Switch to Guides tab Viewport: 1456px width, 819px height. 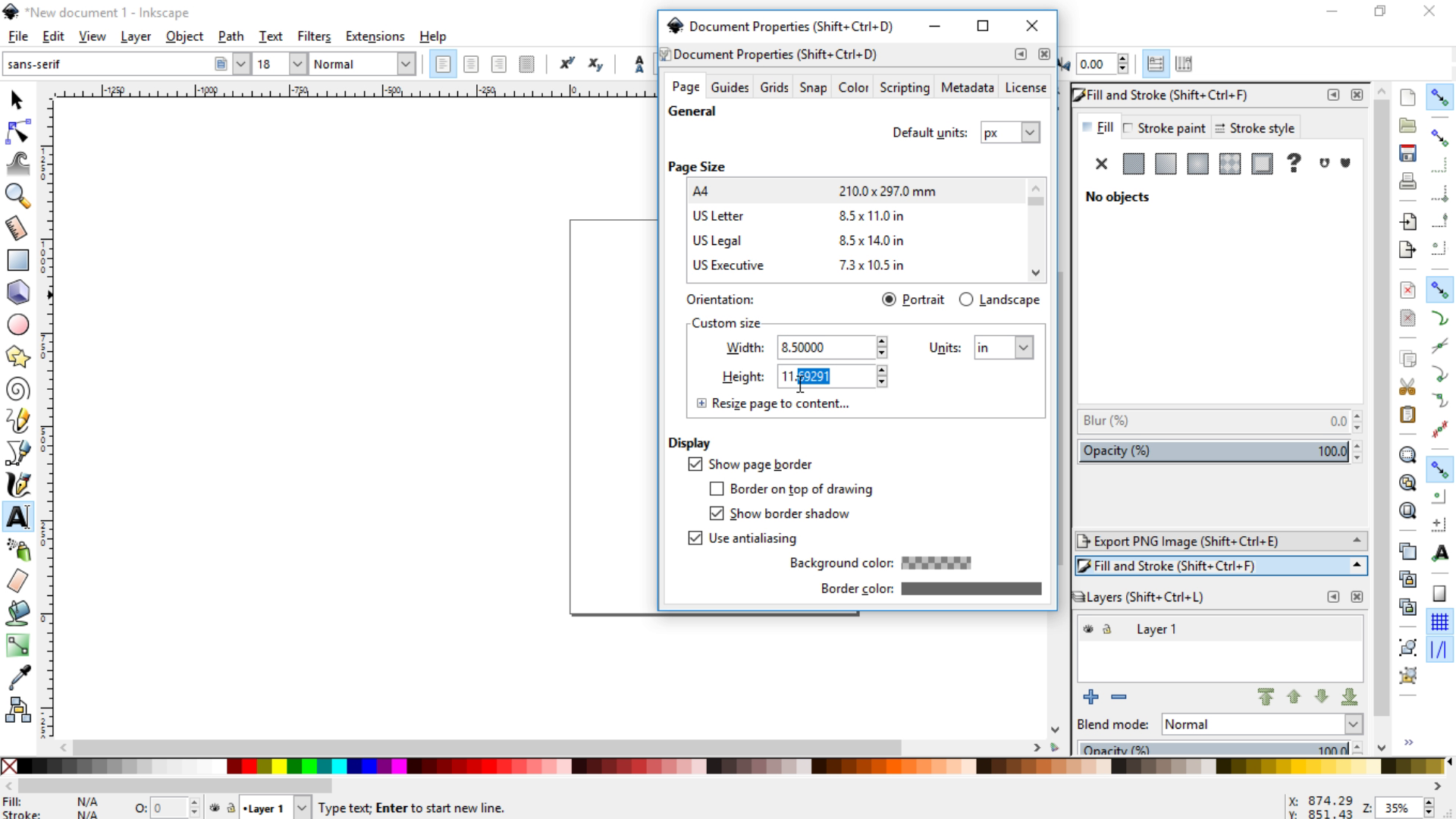(730, 87)
